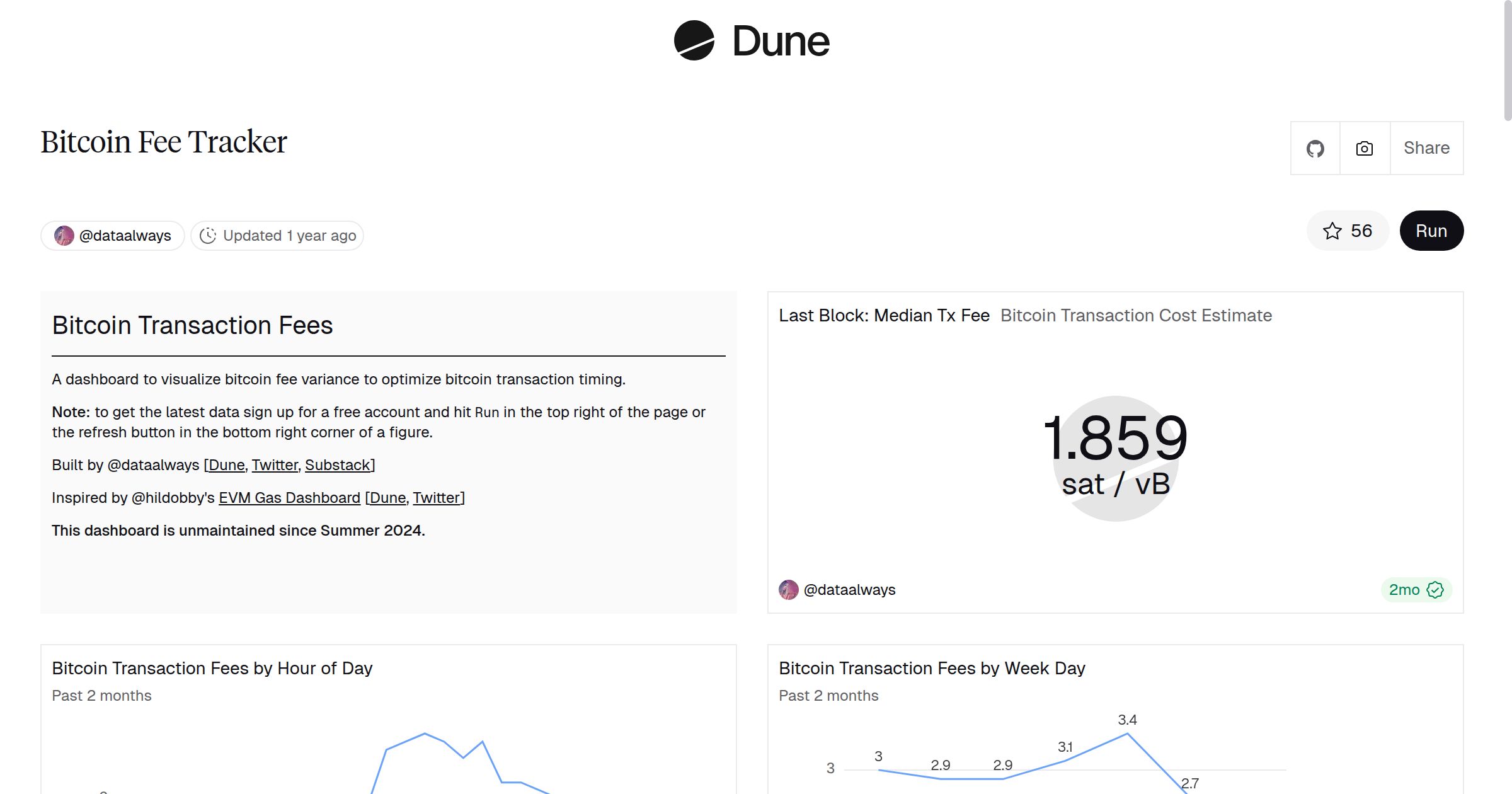Open the GitHub repository icon
Image resolution: width=1512 pixels, height=794 pixels.
tap(1315, 149)
